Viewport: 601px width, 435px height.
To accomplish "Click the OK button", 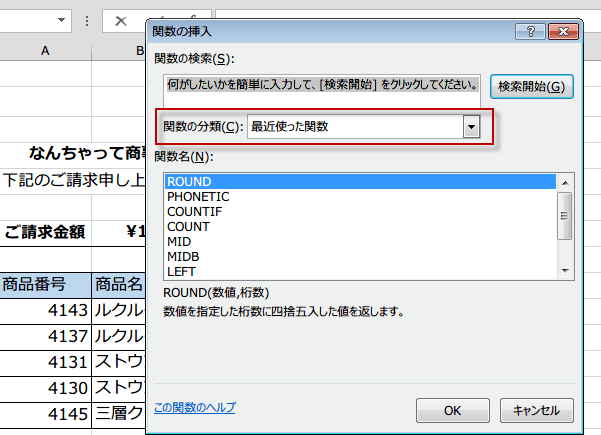I will click(x=453, y=410).
